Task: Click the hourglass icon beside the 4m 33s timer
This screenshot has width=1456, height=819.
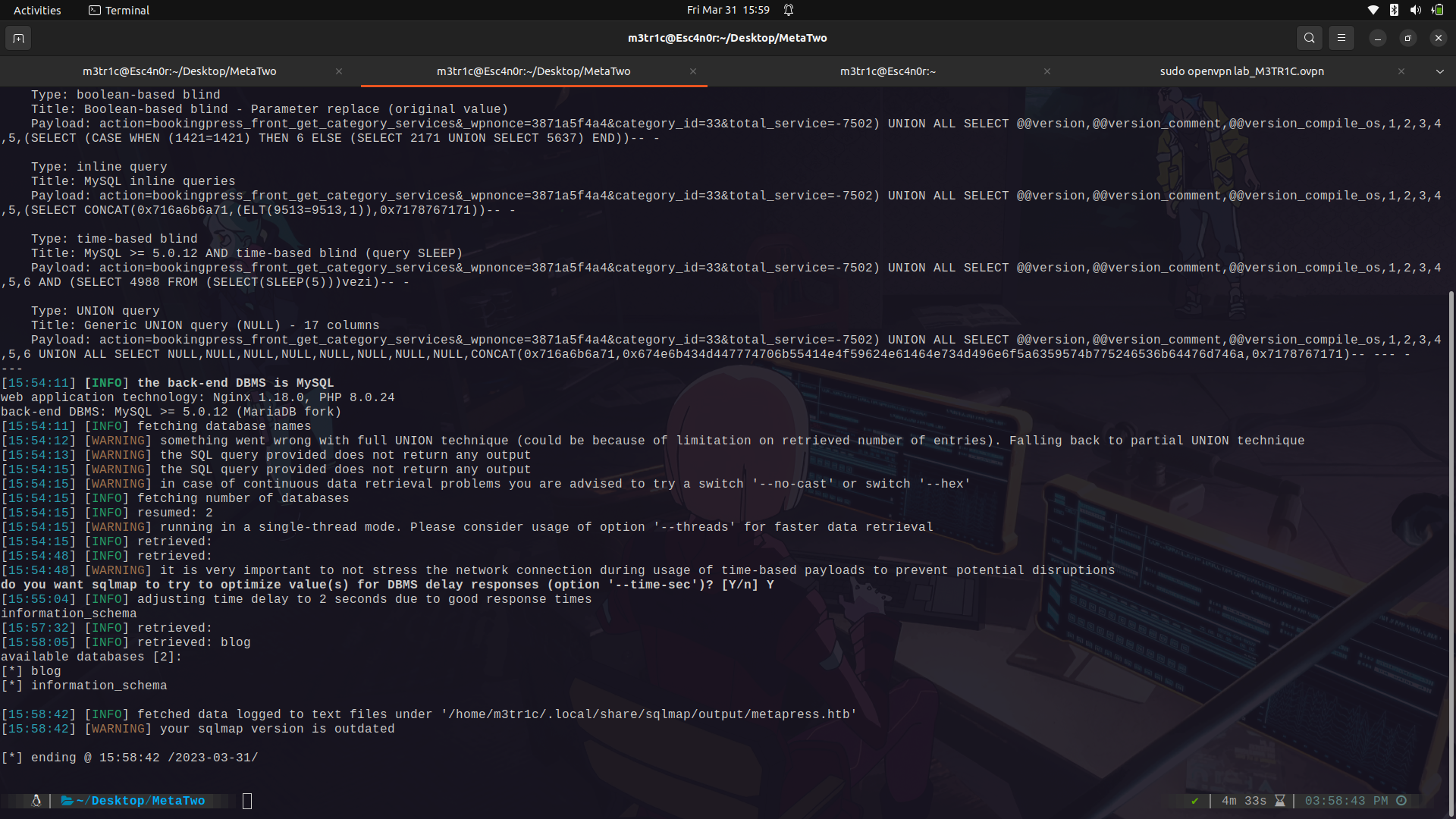Action: (1279, 800)
